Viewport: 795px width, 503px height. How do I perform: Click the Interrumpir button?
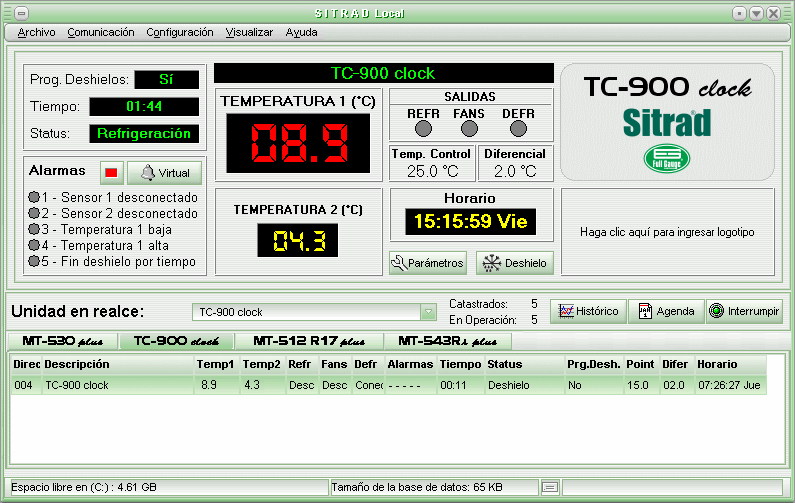click(744, 311)
